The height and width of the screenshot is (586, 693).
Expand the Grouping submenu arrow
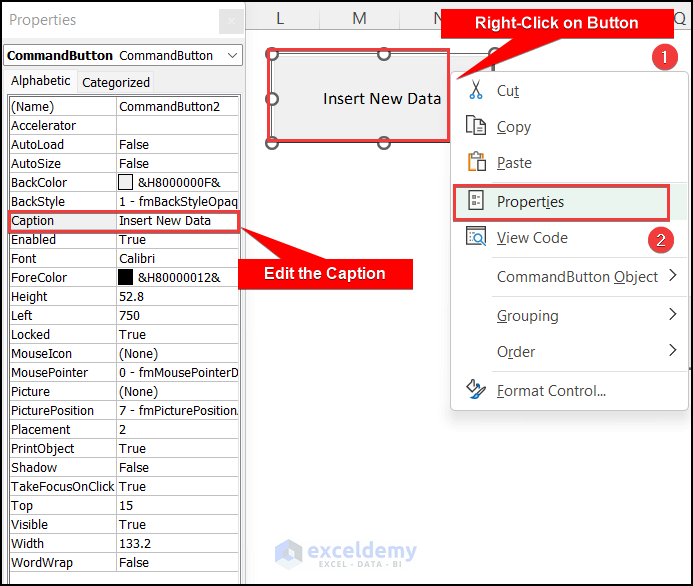tap(672, 314)
